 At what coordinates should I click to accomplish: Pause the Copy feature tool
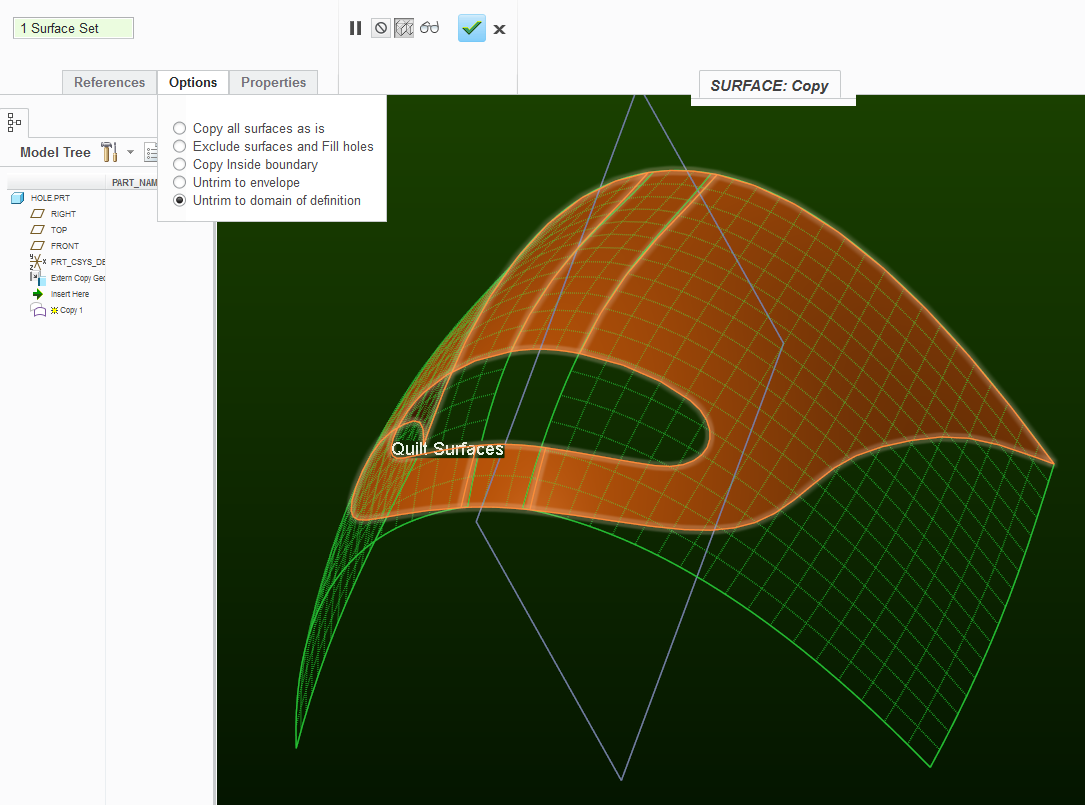356,28
